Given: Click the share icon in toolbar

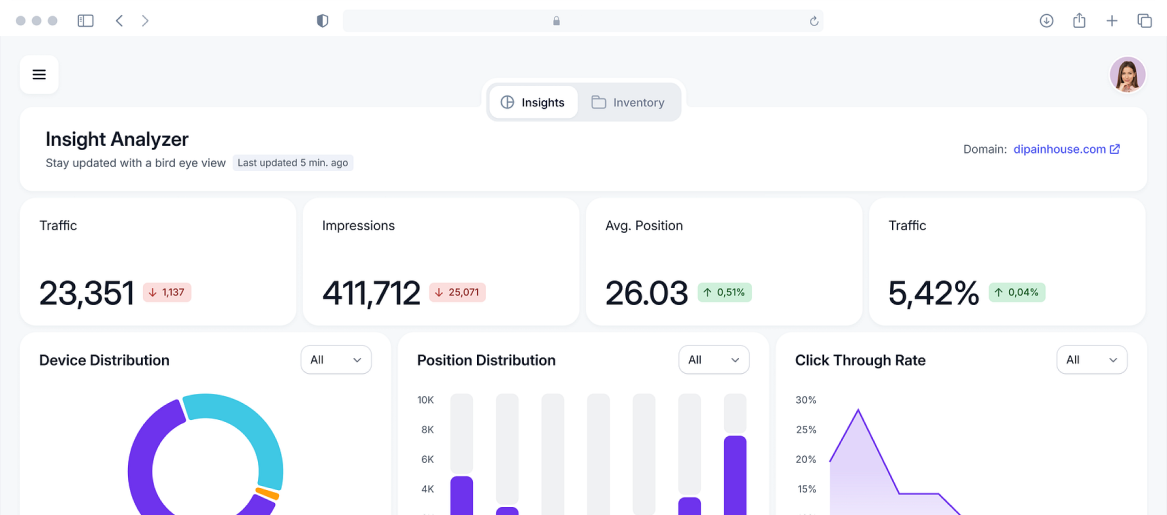Looking at the screenshot, I should [1079, 21].
